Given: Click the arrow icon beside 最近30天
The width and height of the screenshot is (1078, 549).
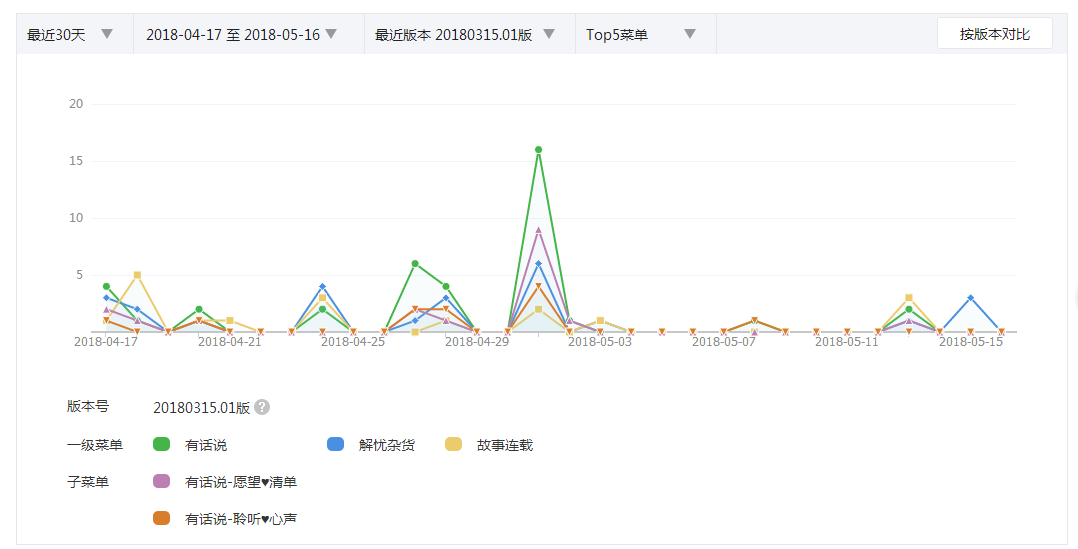Looking at the screenshot, I should pos(107,34).
